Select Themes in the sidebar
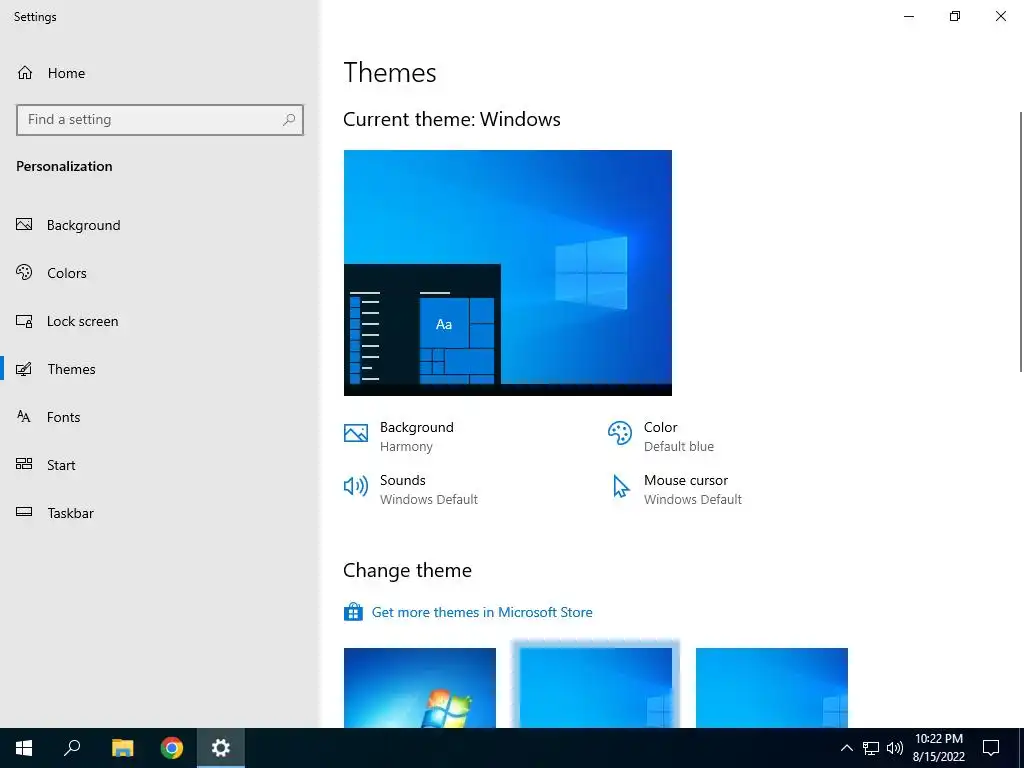The width and height of the screenshot is (1024, 768). pos(159,369)
